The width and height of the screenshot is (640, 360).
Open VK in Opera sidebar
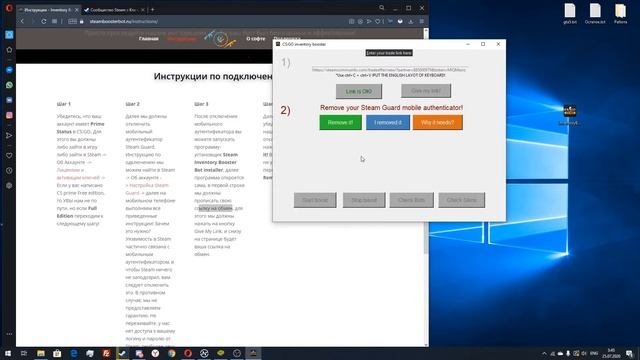coord(9,100)
